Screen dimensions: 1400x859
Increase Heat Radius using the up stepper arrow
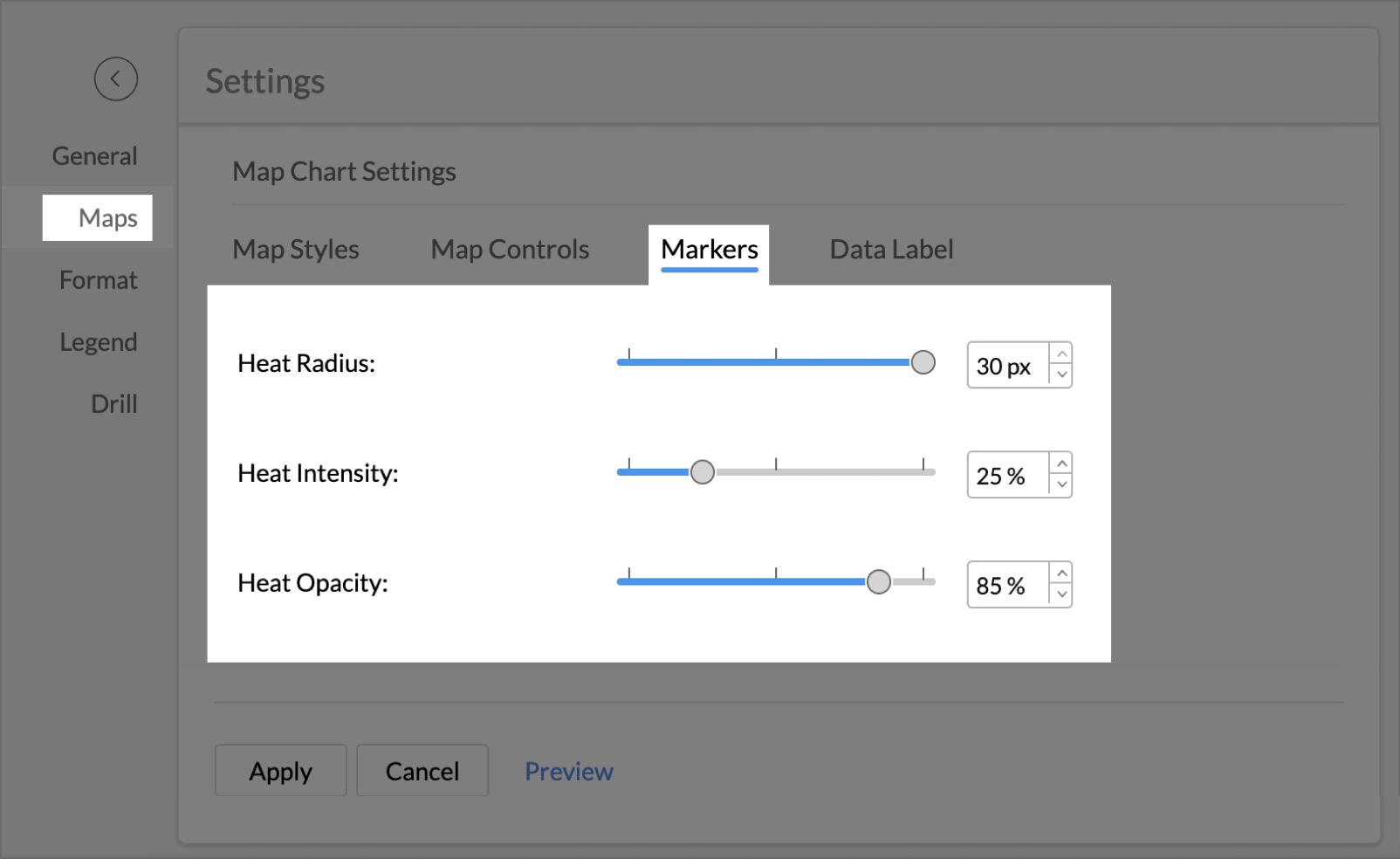point(1061,354)
